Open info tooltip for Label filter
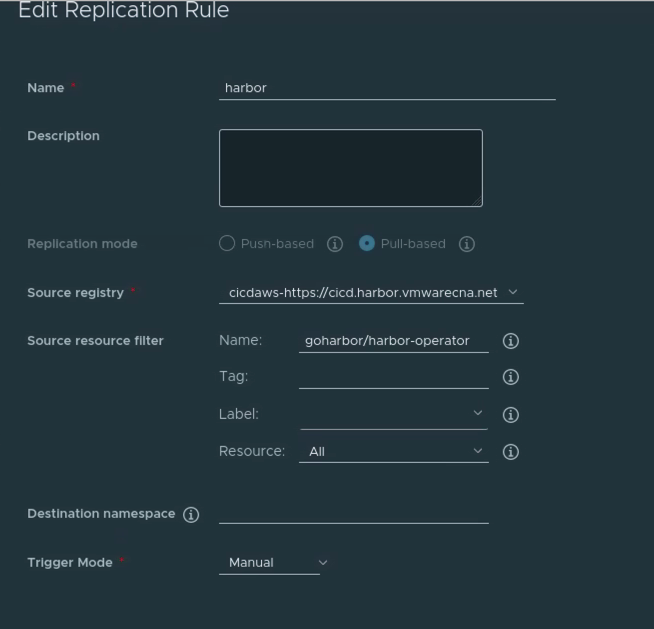The height and width of the screenshot is (629, 654). click(x=511, y=415)
